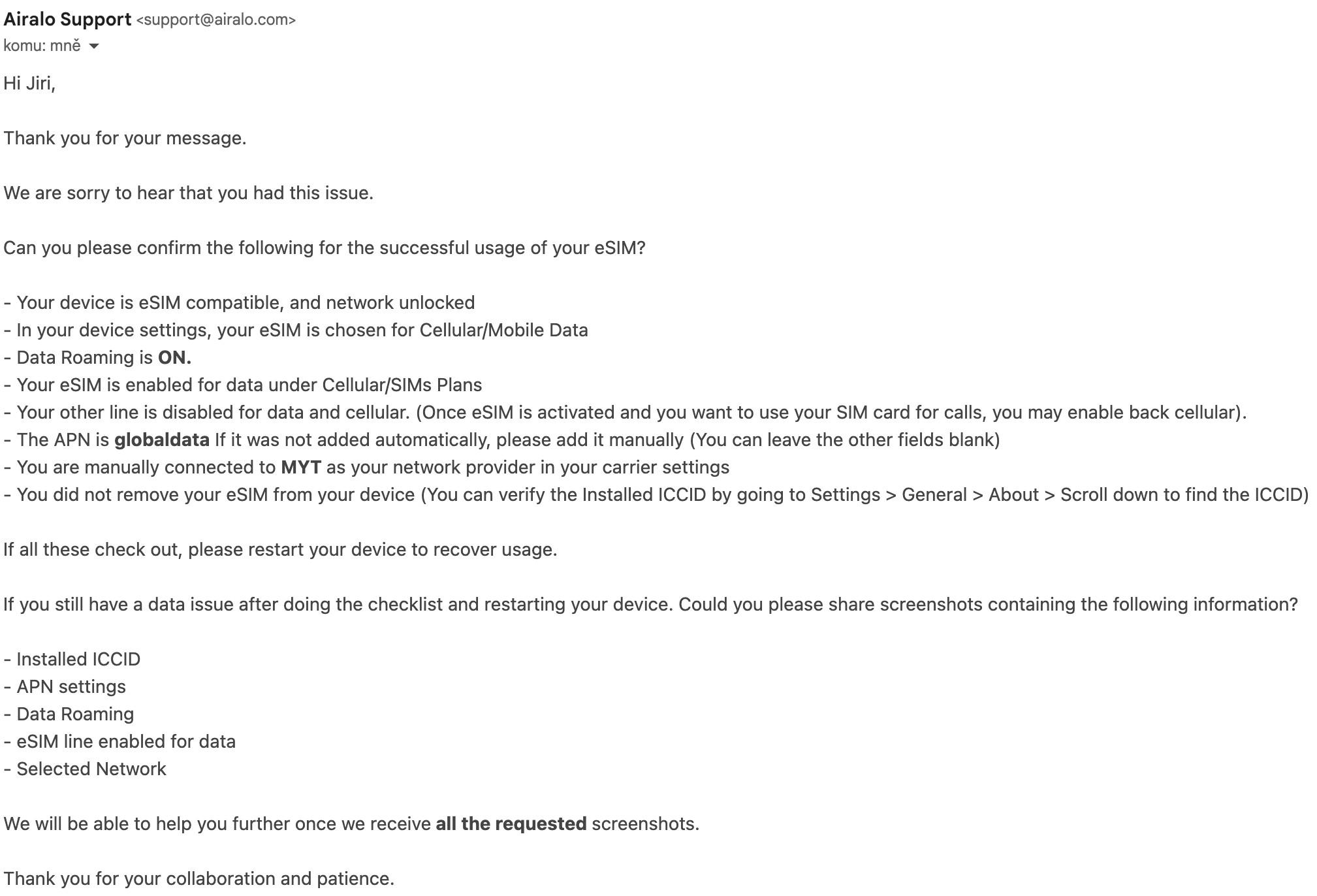Click the "Selected Network" list item

[x=91, y=769]
